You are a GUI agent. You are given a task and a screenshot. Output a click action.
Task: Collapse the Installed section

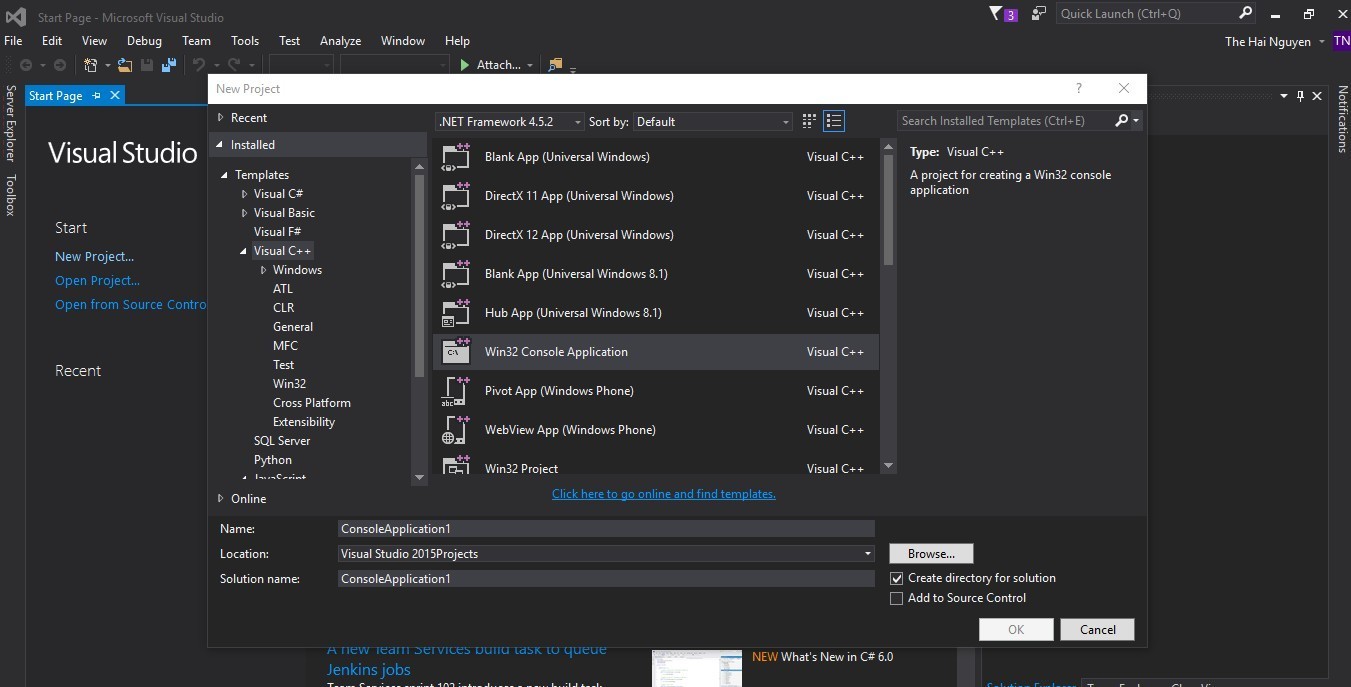220,145
